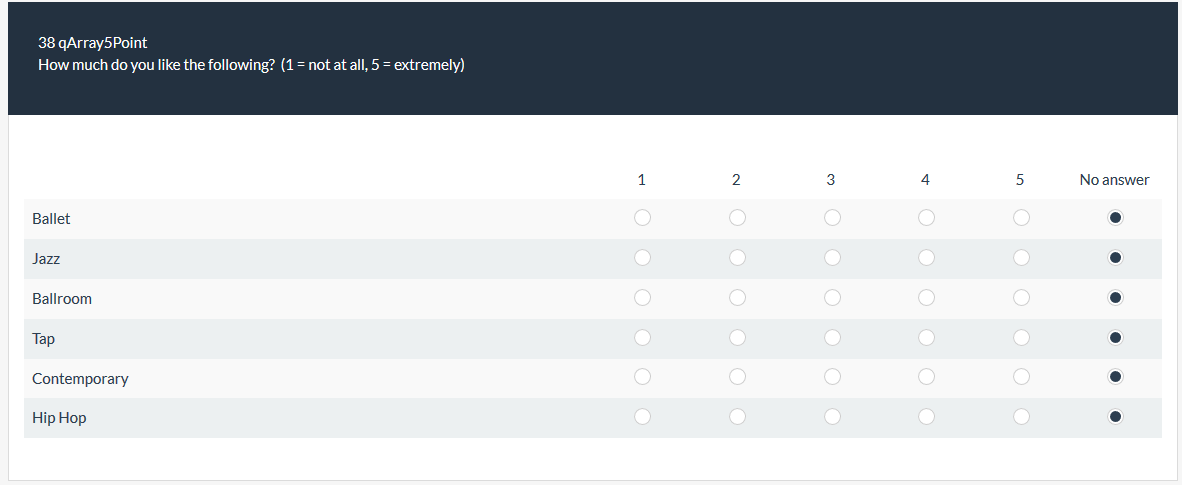Select rating 4 for Jazz
The image size is (1182, 485).
pyautogui.click(x=926, y=258)
